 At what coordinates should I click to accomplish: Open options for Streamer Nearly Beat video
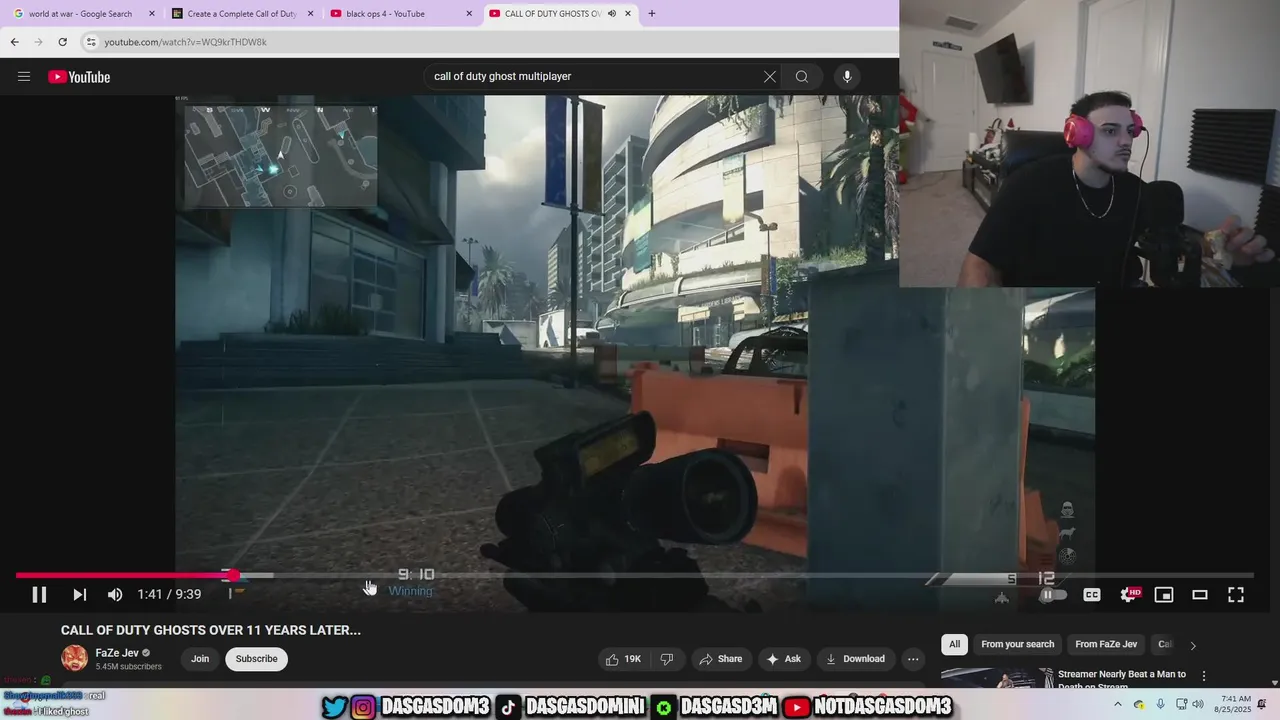[x=1204, y=676]
